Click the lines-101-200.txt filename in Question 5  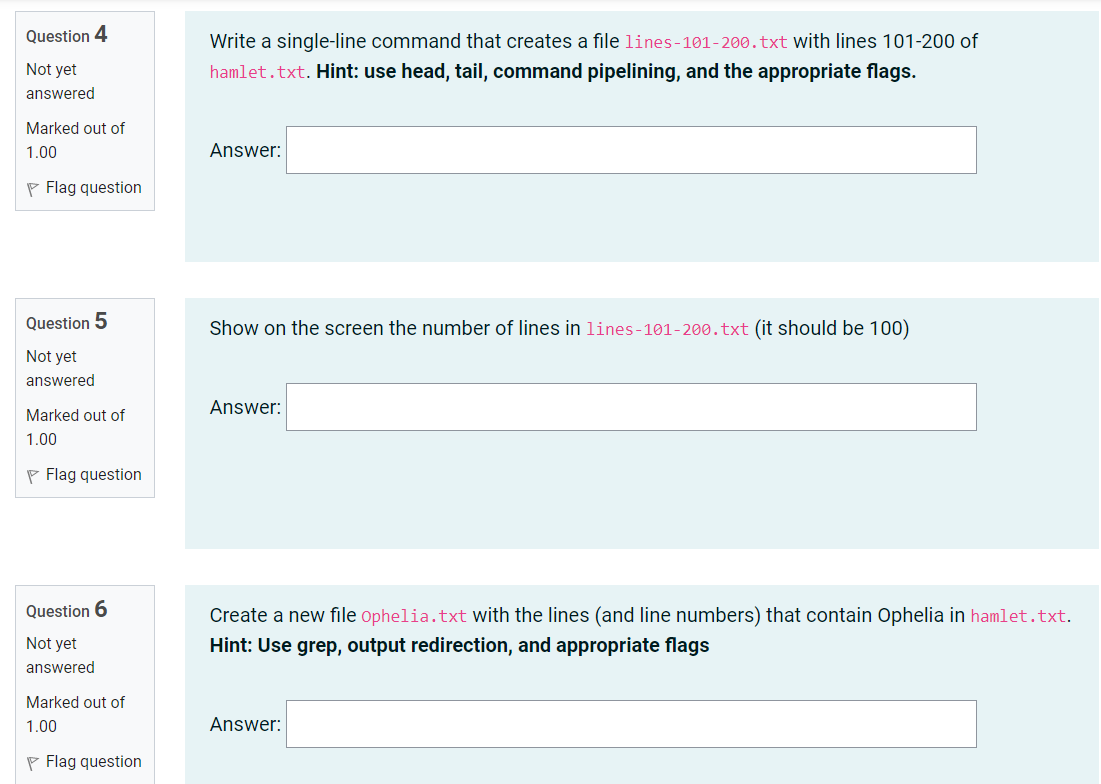pyautogui.click(x=667, y=328)
